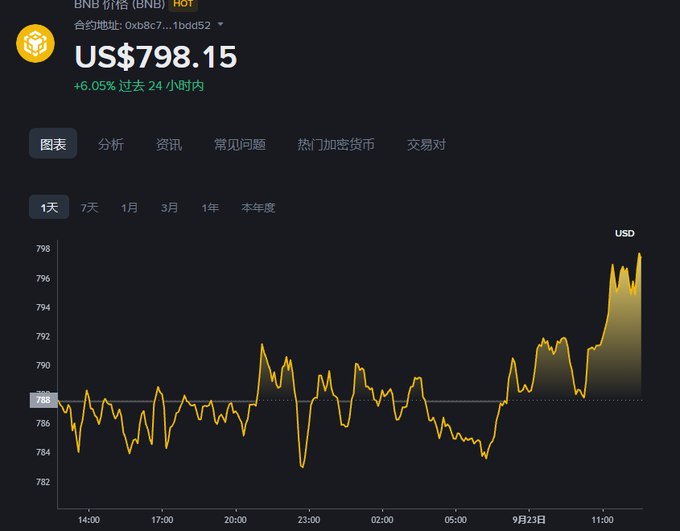Expand the contract address dropdown arrow

tap(220, 25)
